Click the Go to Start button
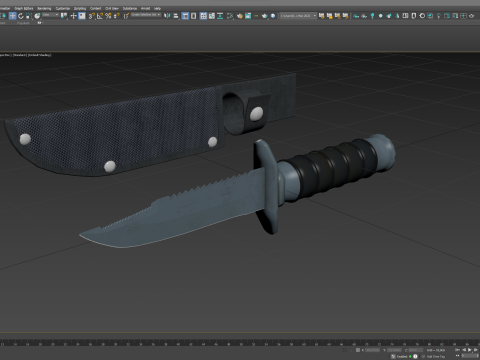This screenshot has height=360, width=480. (x=458, y=350)
